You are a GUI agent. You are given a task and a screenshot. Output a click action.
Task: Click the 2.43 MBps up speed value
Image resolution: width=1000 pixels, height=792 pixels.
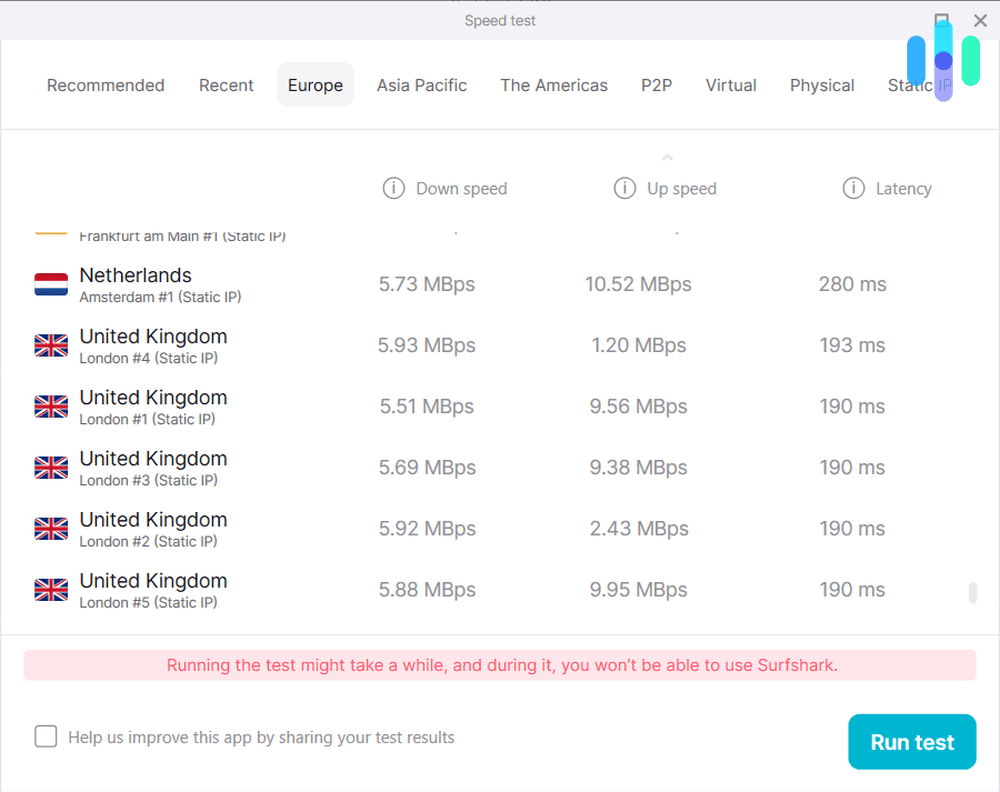638,529
